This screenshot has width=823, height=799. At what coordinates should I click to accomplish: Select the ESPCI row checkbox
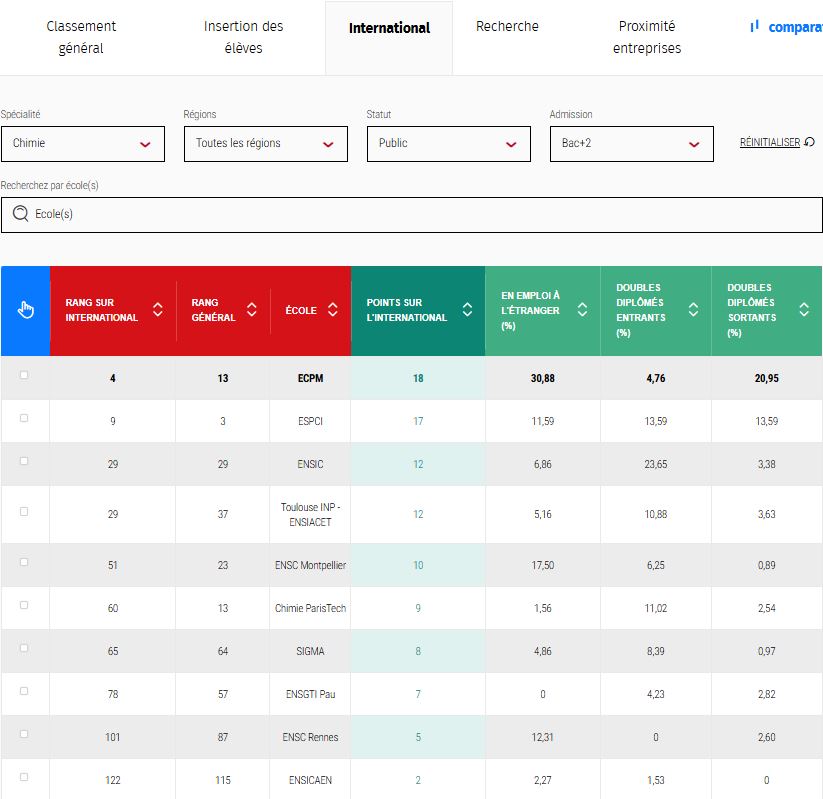click(x=24, y=418)
